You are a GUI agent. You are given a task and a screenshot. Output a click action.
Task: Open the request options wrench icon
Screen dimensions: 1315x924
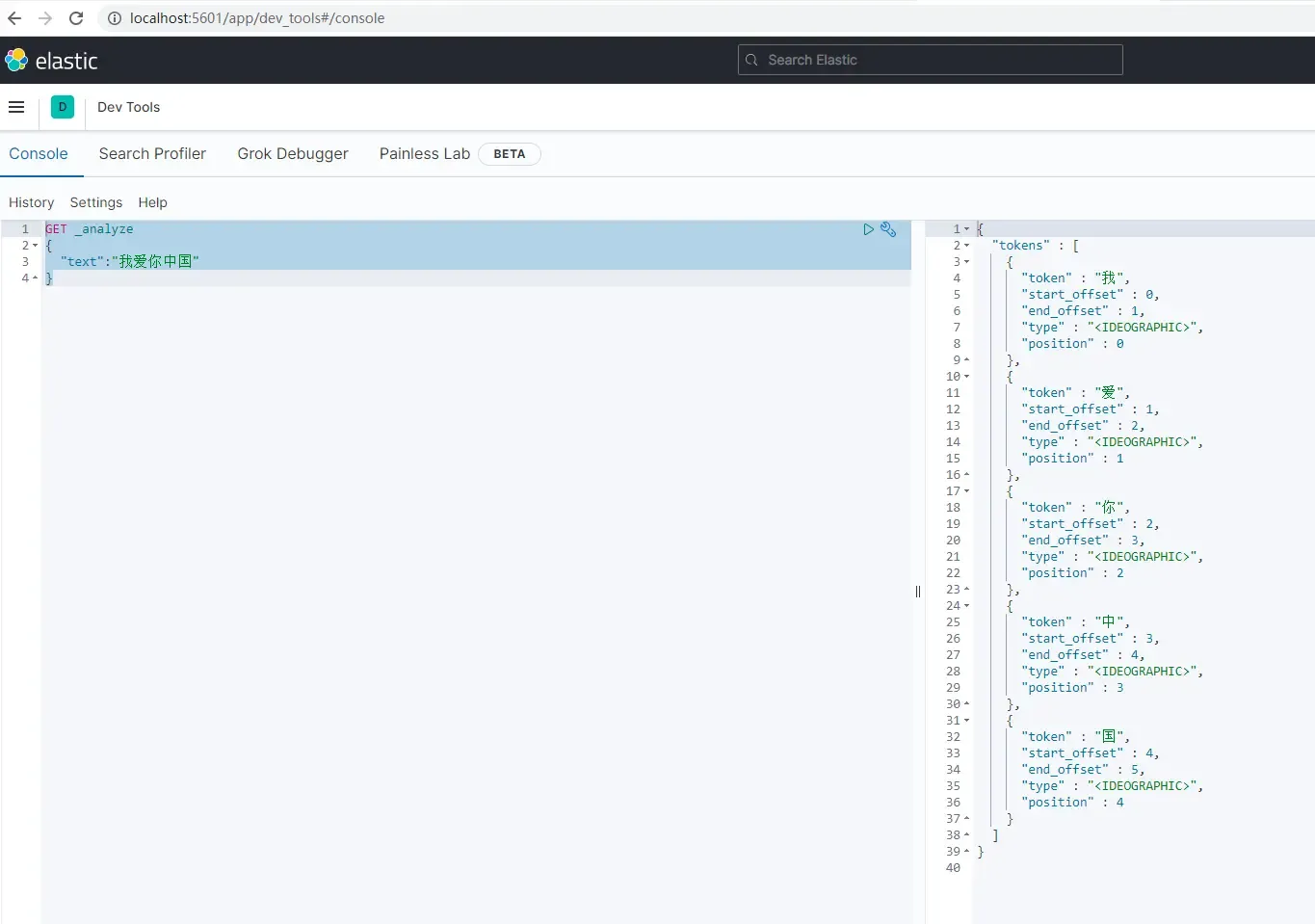point(888,229)
